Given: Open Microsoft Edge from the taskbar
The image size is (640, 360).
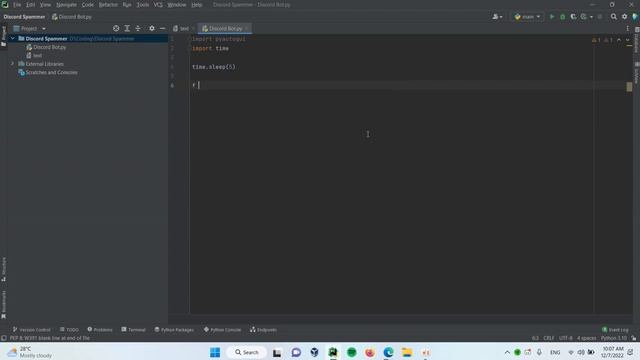Looking at the screenshot, I should [388, 352].
